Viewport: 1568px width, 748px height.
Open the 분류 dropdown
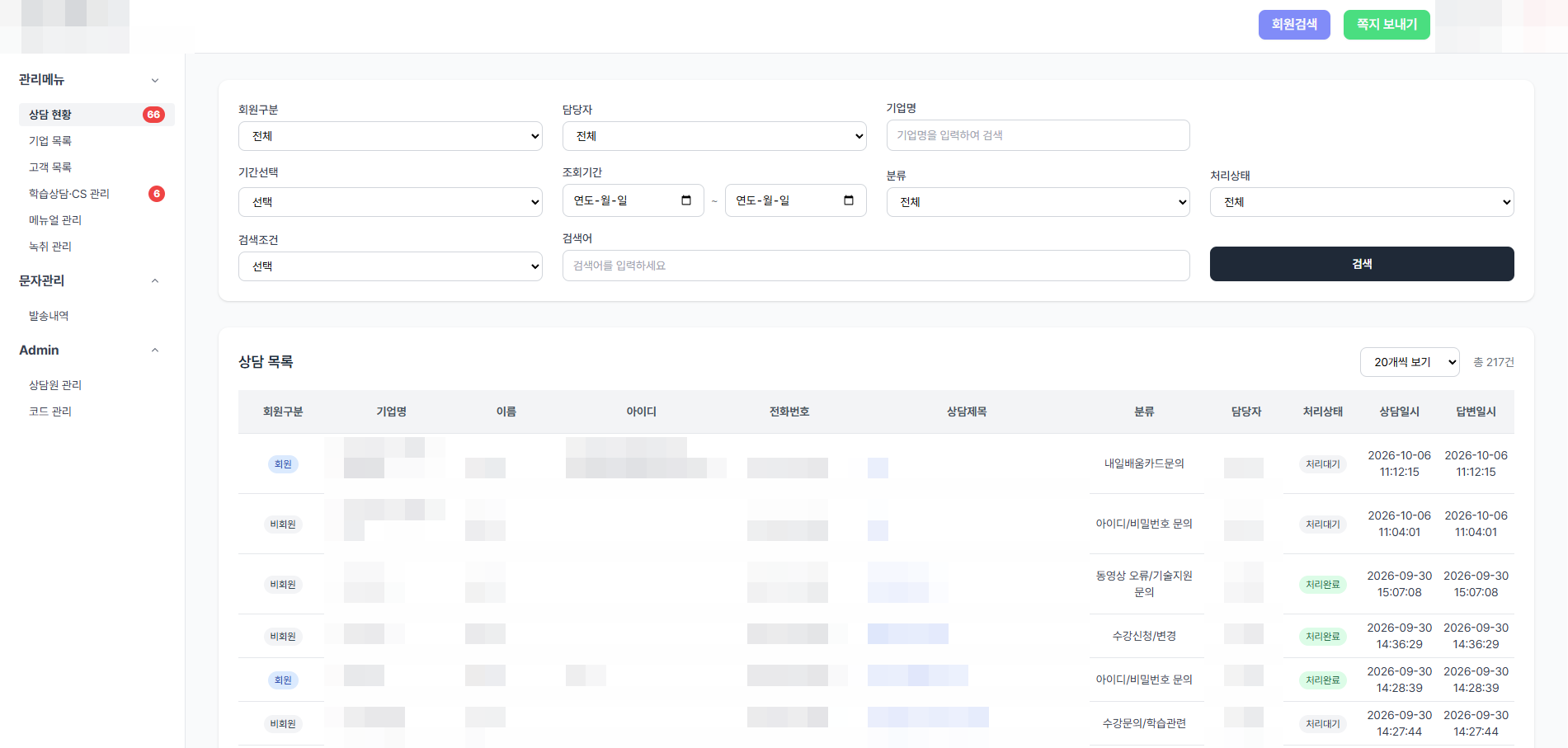point(1038,202)
